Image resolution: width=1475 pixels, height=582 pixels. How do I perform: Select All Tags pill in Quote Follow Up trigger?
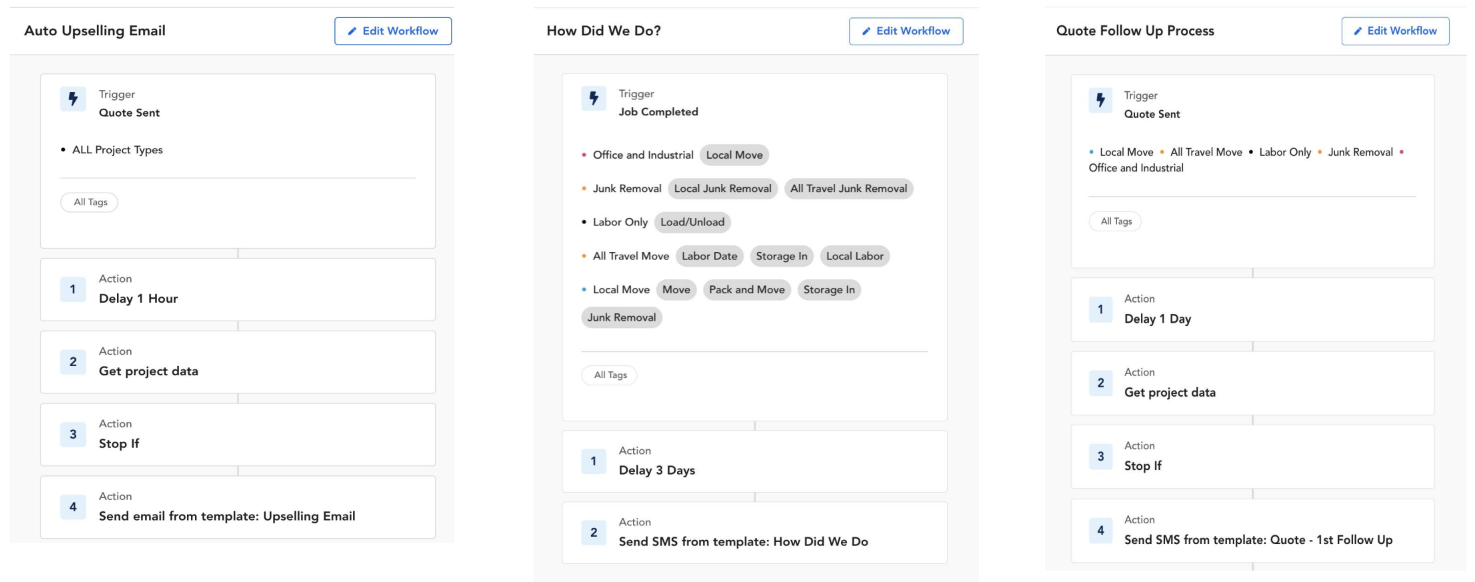click(1114, 222)
